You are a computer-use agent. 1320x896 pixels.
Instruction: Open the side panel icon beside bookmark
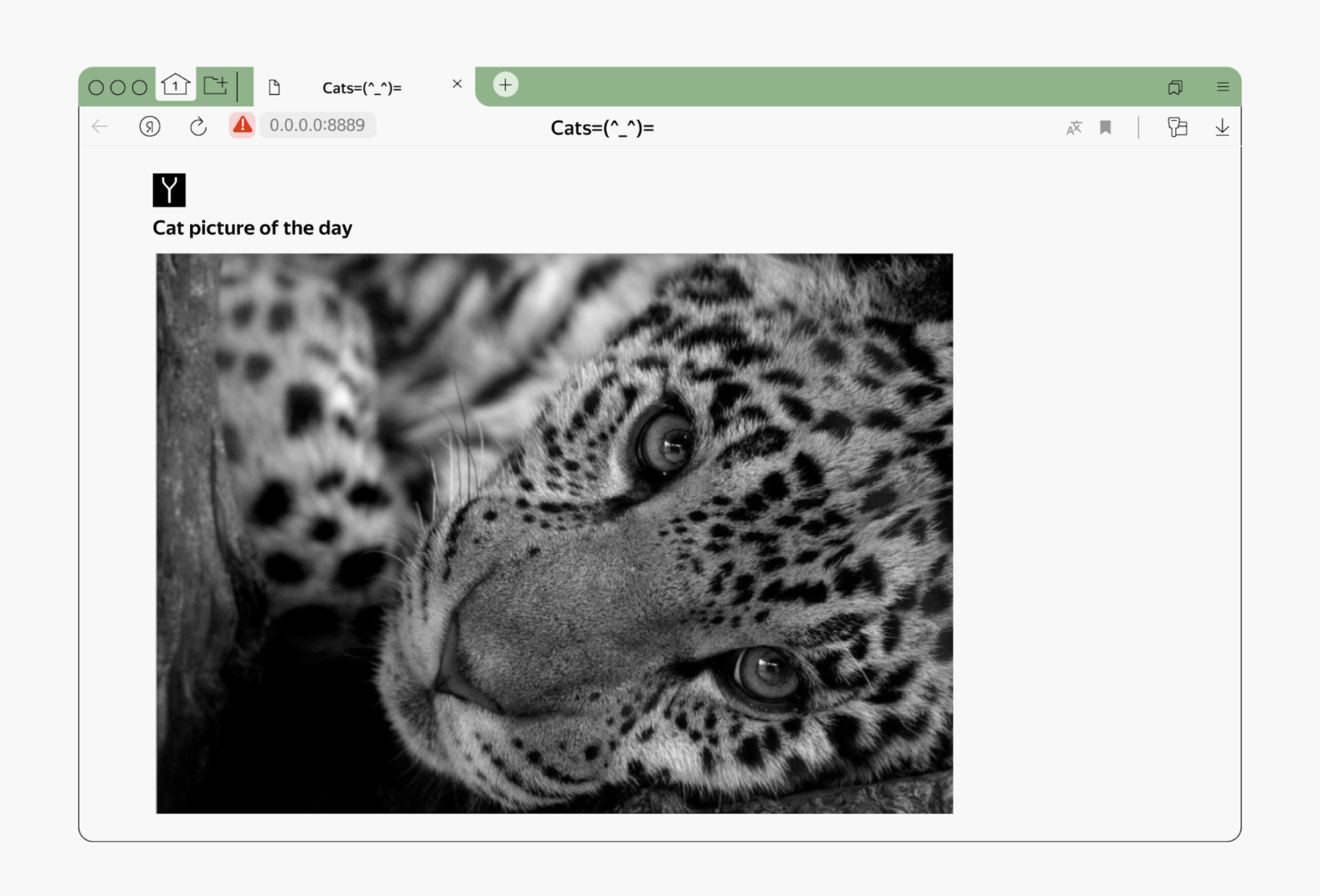1177,127
